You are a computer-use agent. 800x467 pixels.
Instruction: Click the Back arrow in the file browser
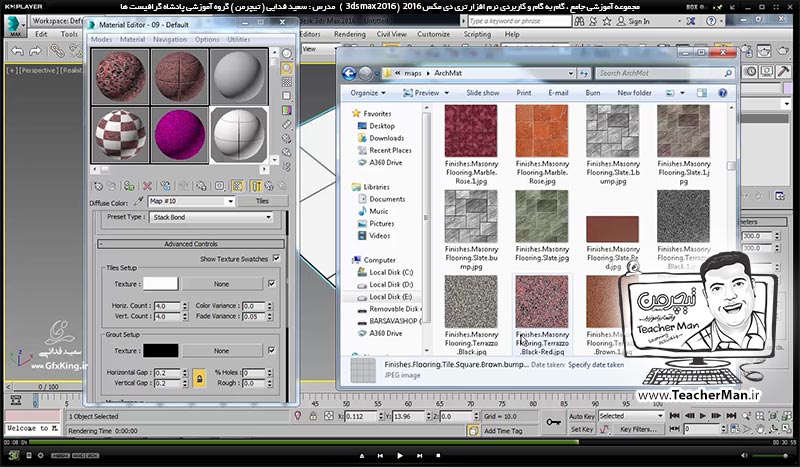[x=349, y=73]
